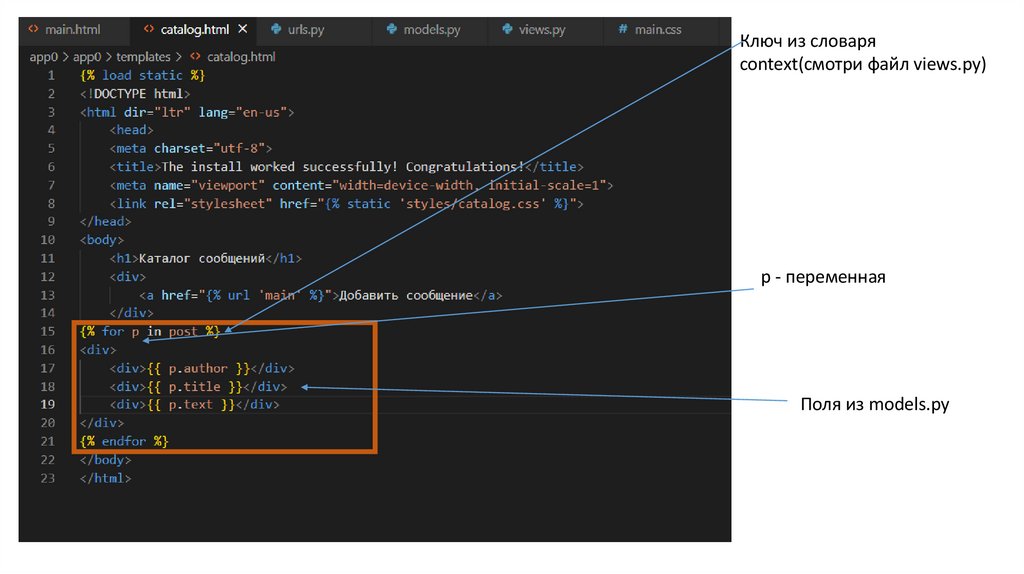Screen dimensions: 1024x574
Task: Click the 'charset="utf-8"' meta line
Action: [191, 148]
